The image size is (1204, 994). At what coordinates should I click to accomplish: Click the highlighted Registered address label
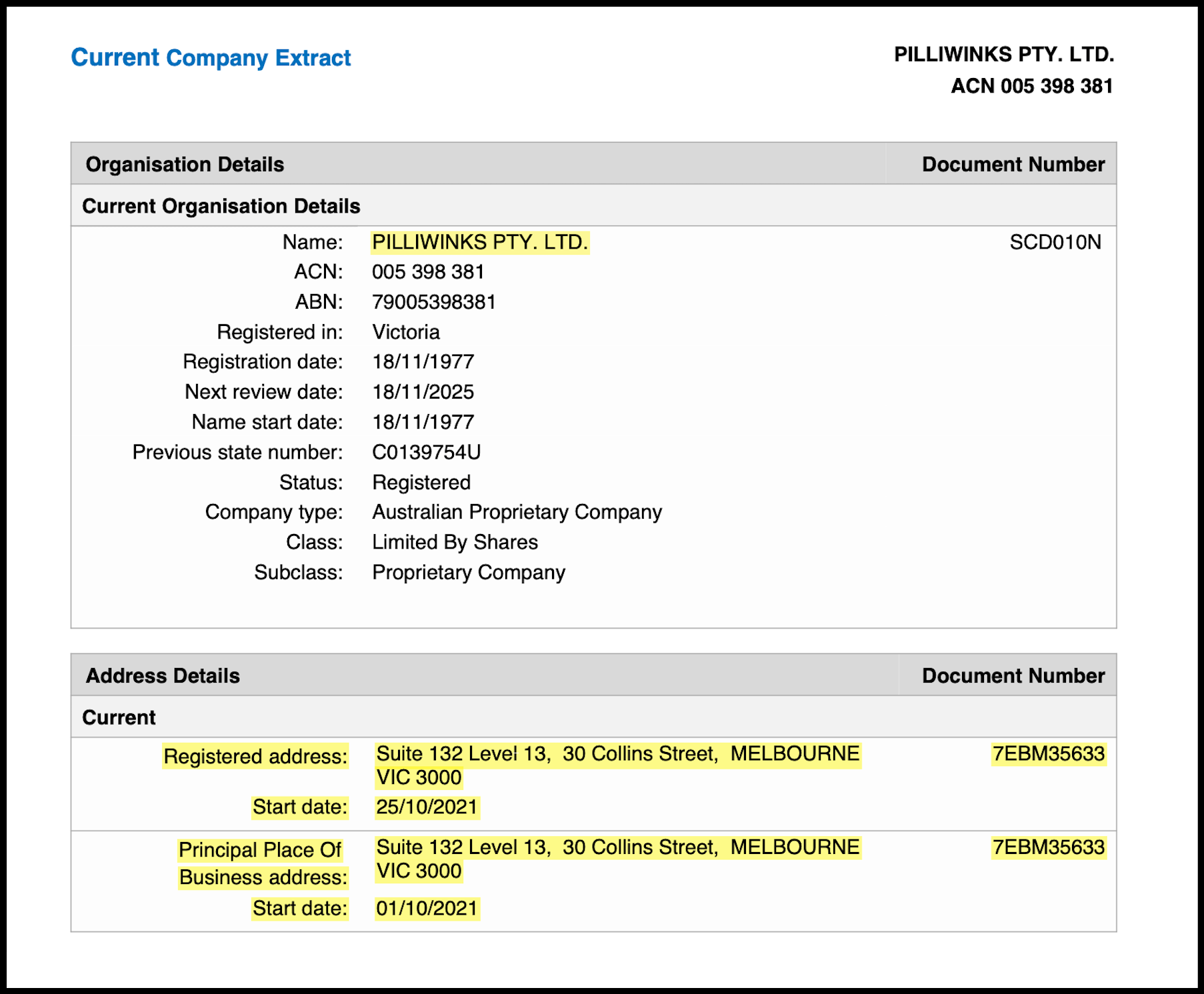pyautogui.click(x=255, y=757)
